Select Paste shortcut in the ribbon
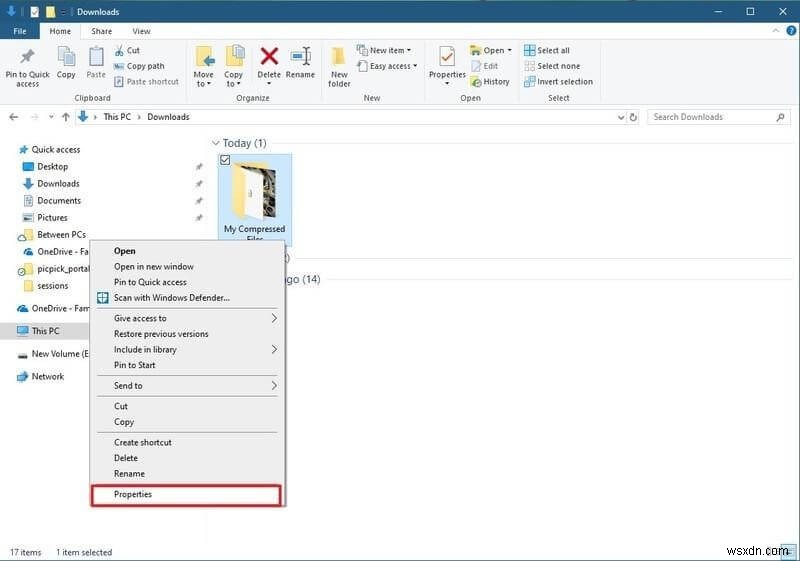 tap(146, 82)
